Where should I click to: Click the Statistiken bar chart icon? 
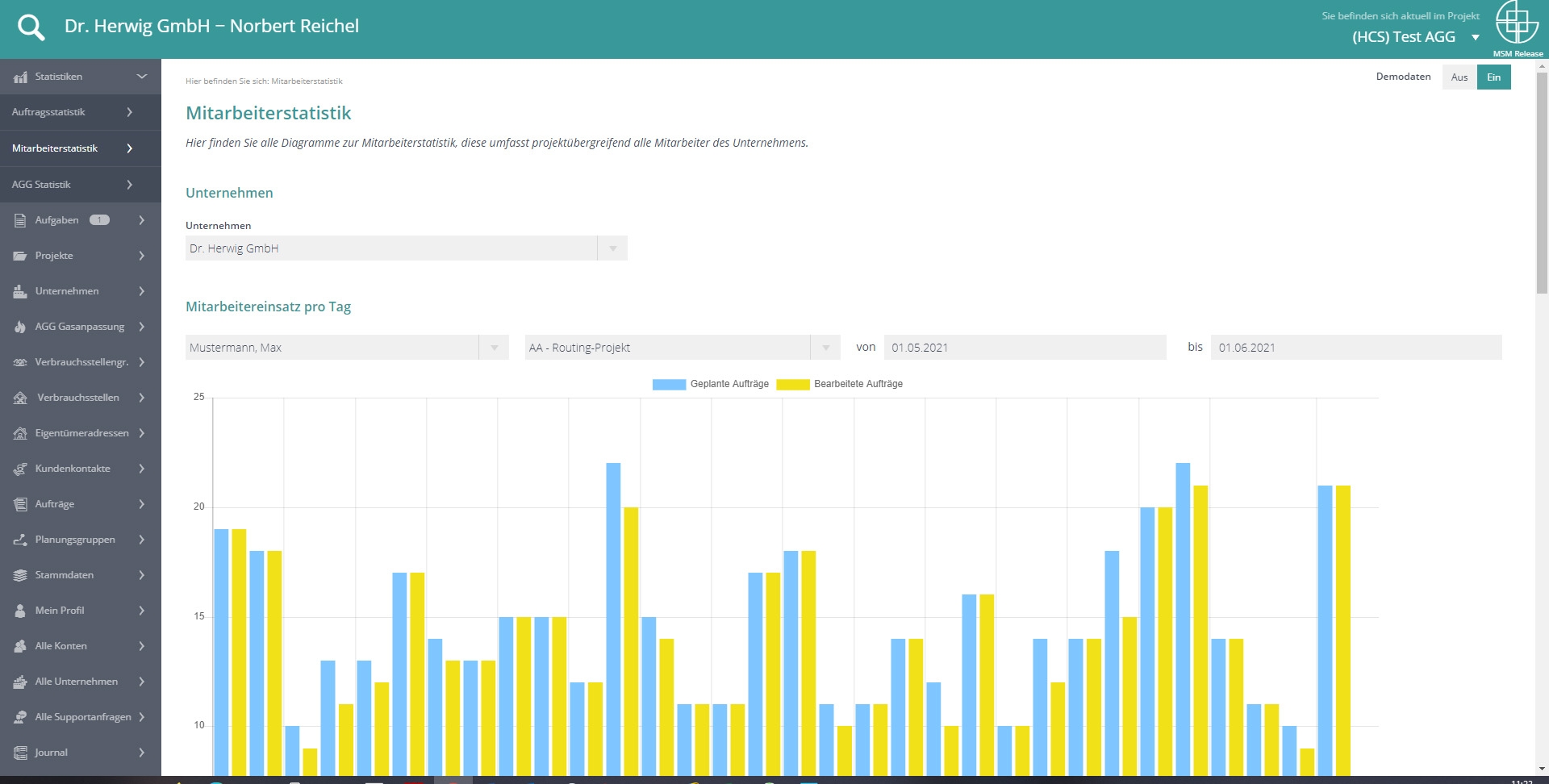click(20, 77)
